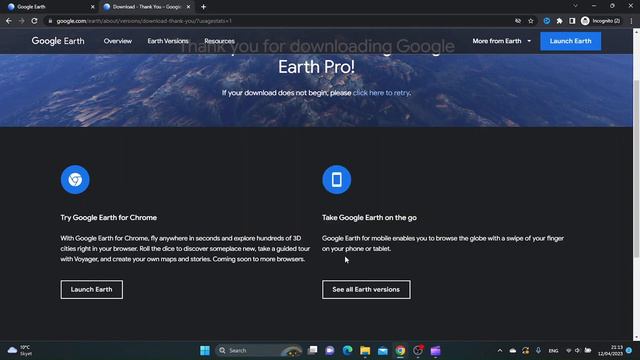
Task: Close the Google Earth tab
Action: (x=92, y=7)
